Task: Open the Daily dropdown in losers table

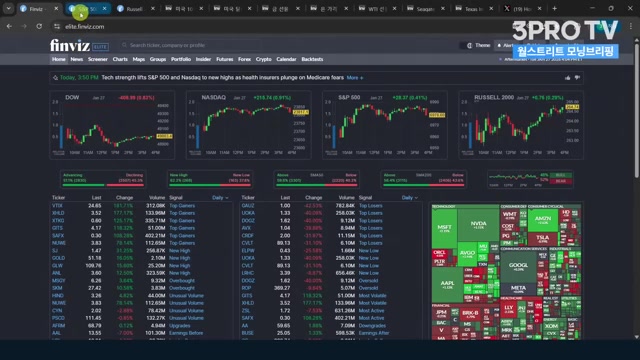Action: pos(410,198)
